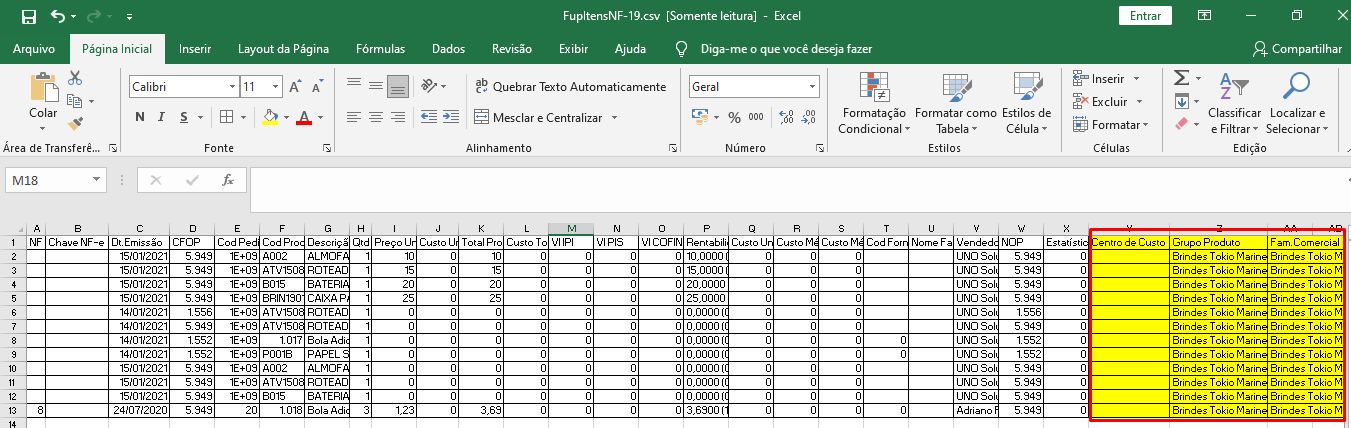Click the percent style icon
The height and width of the screenshot is (428, 1351).
click(734, 118)
